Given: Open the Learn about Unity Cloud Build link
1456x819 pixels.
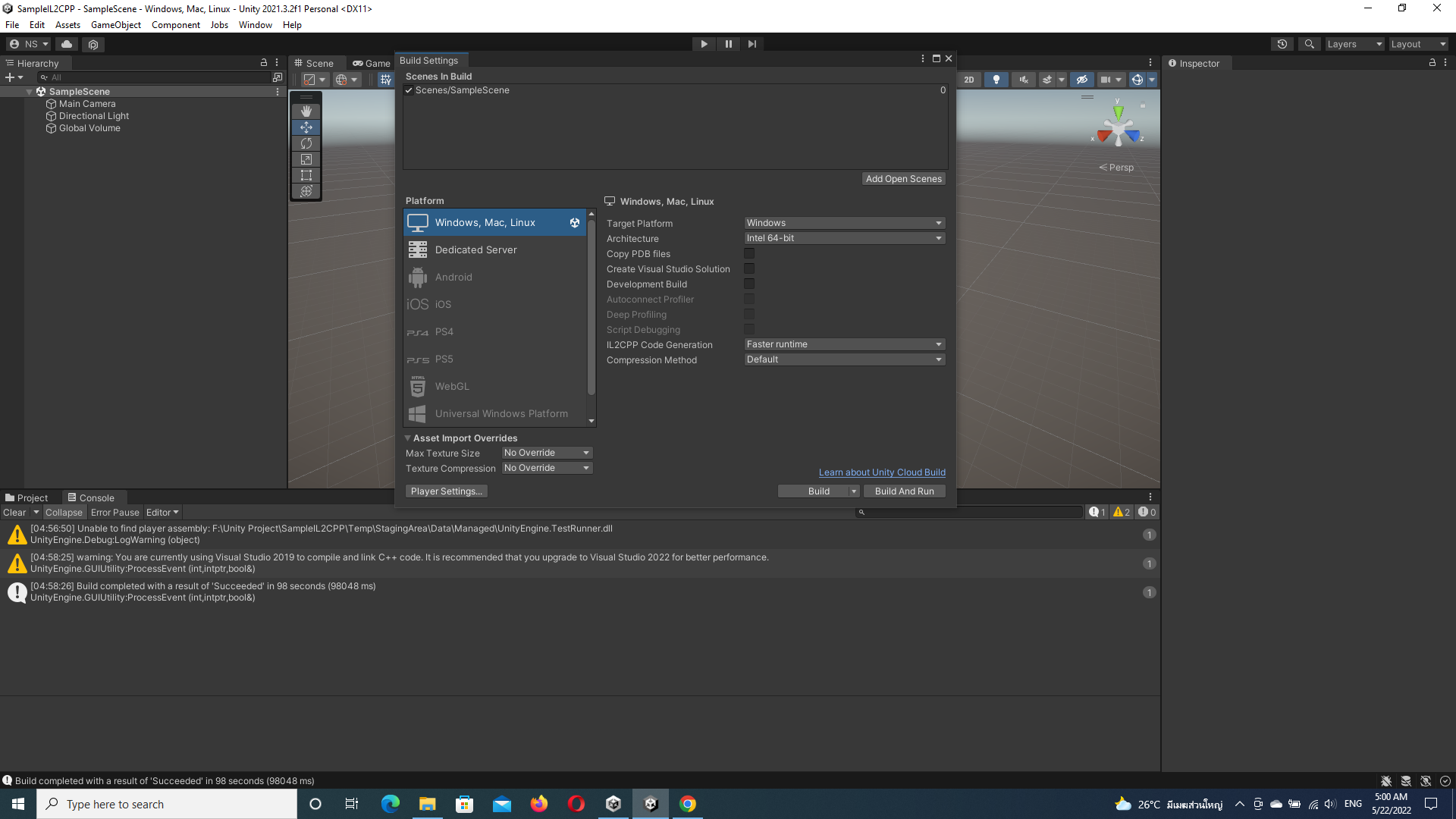Looking at the screenshot, I should tap(881, 472).
